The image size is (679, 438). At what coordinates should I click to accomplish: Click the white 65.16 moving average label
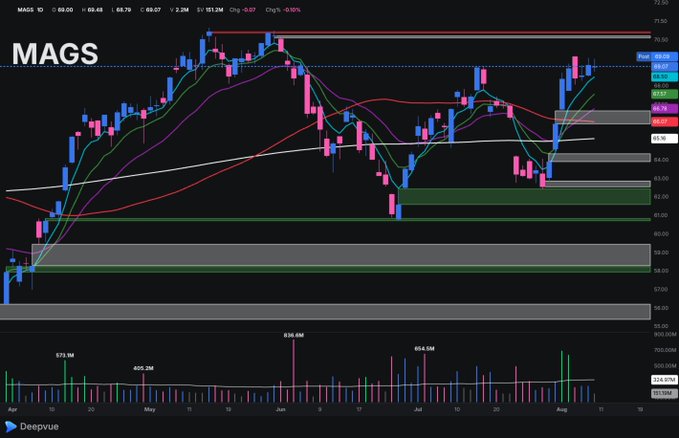tap(664, 138)
